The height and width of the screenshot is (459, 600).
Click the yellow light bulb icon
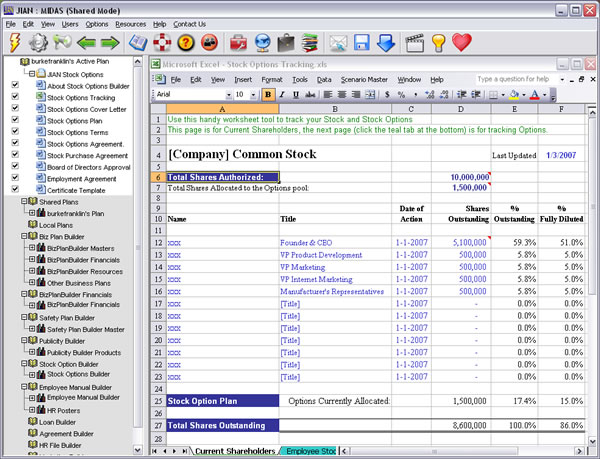pos(439,42)
